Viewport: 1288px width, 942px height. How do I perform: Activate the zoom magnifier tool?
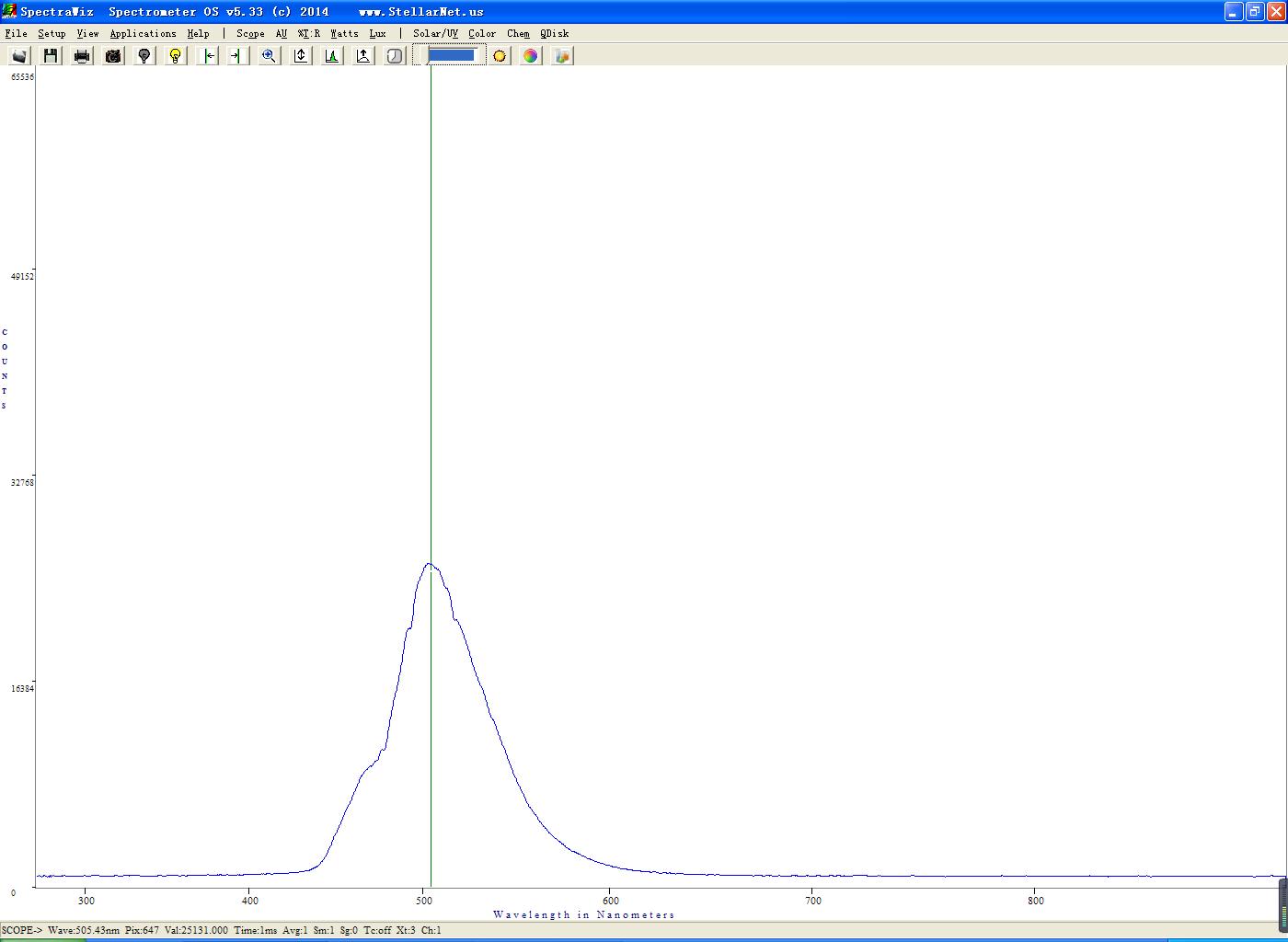(269, 56)
